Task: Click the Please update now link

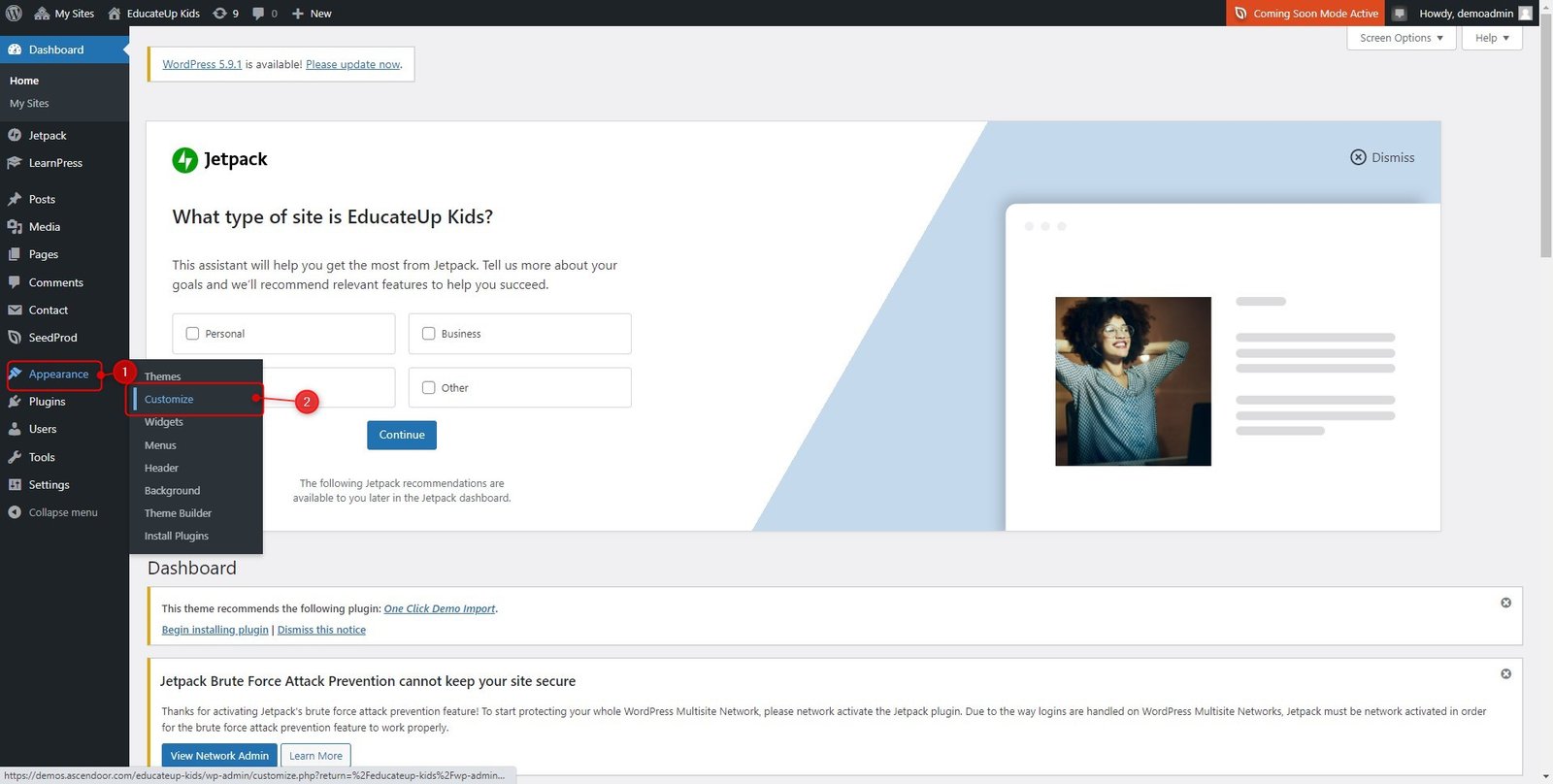Action: point(352,64)
